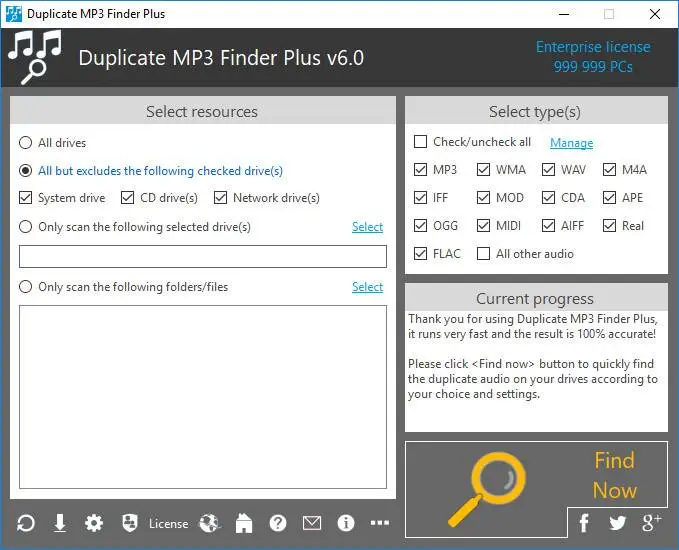Image resolution: width=679 pixels, height=550 pixels.
Task: Click the License label
Action: [168, 524]
